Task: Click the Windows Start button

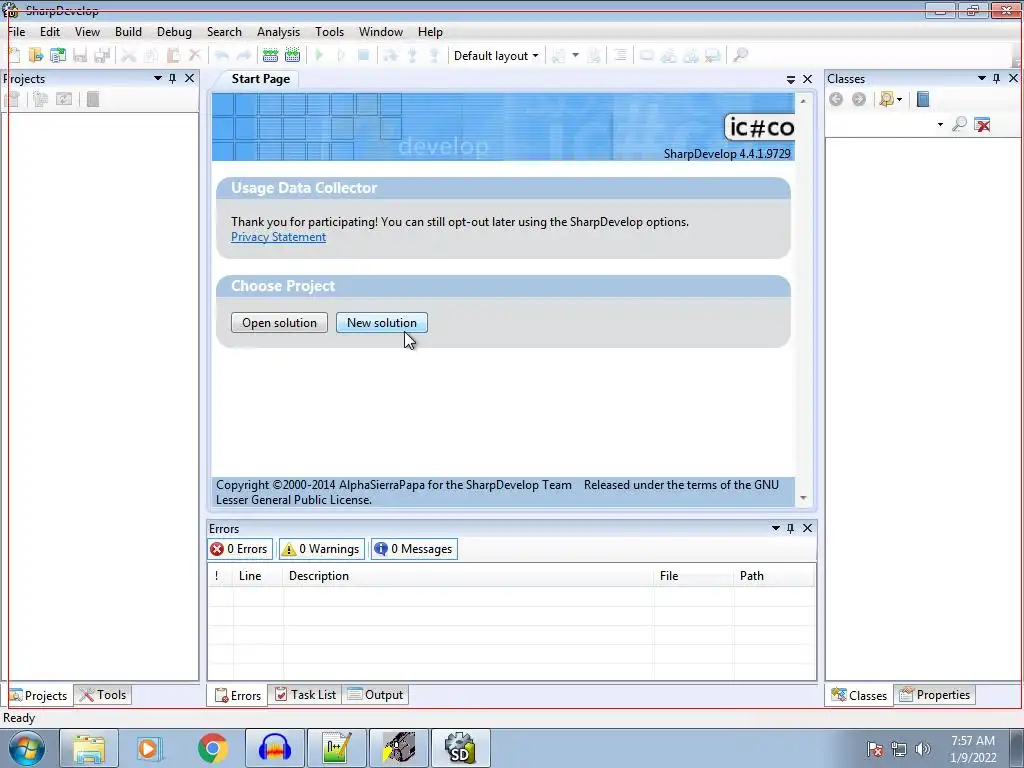Action: [26, 748]
